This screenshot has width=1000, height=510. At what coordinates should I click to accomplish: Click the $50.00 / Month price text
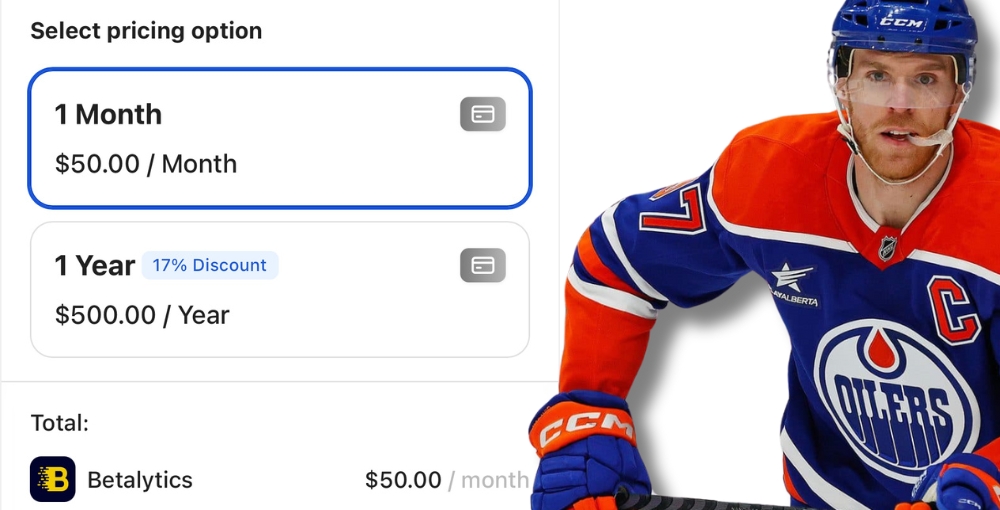coord(146,164)
